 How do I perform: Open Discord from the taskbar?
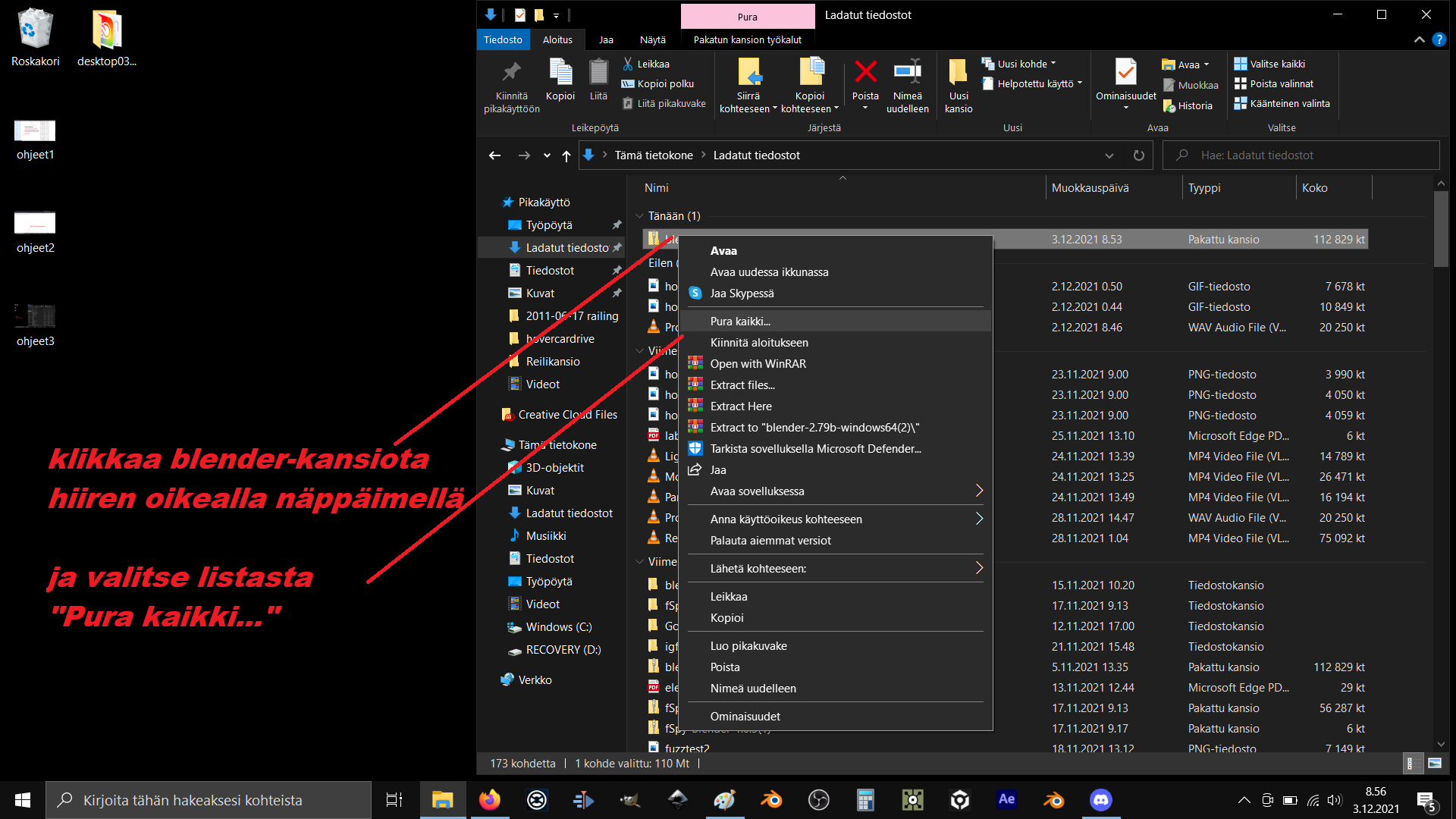pyautogui.click(x=1100, y=800)
